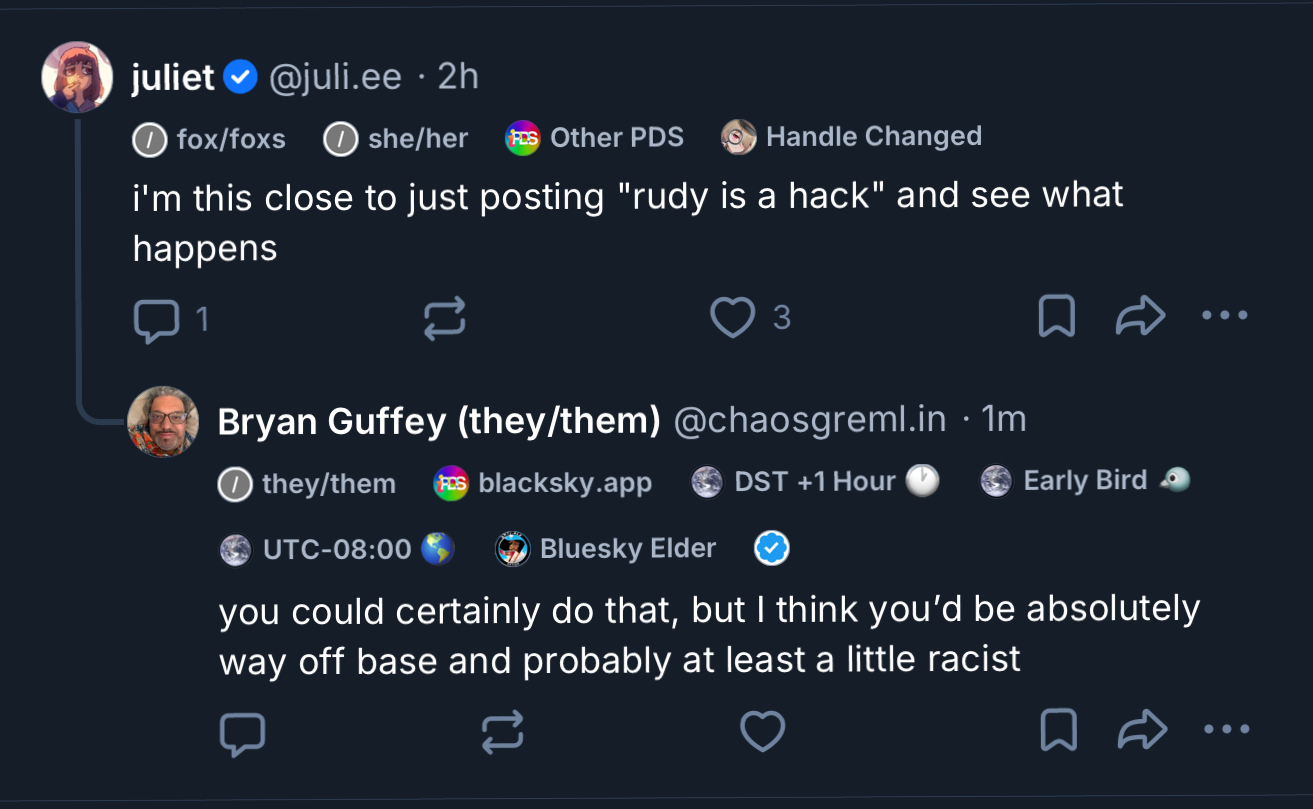
Task: Like Bryan Guffey's reply
Action: 762,732
